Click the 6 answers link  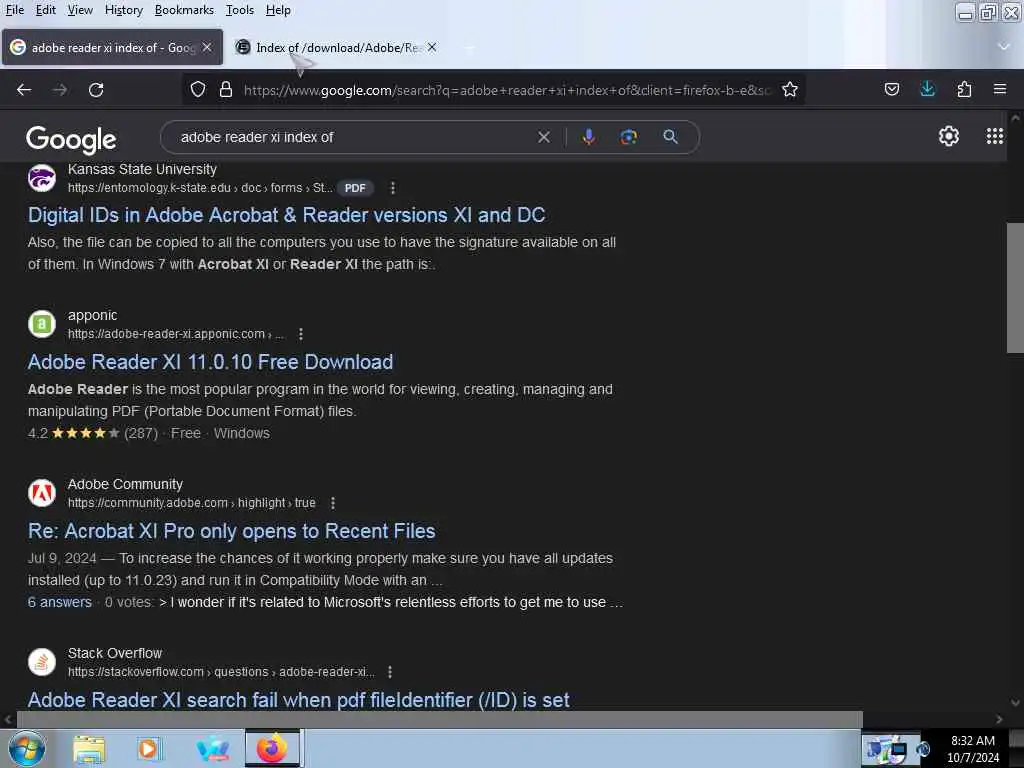[59, 602]
